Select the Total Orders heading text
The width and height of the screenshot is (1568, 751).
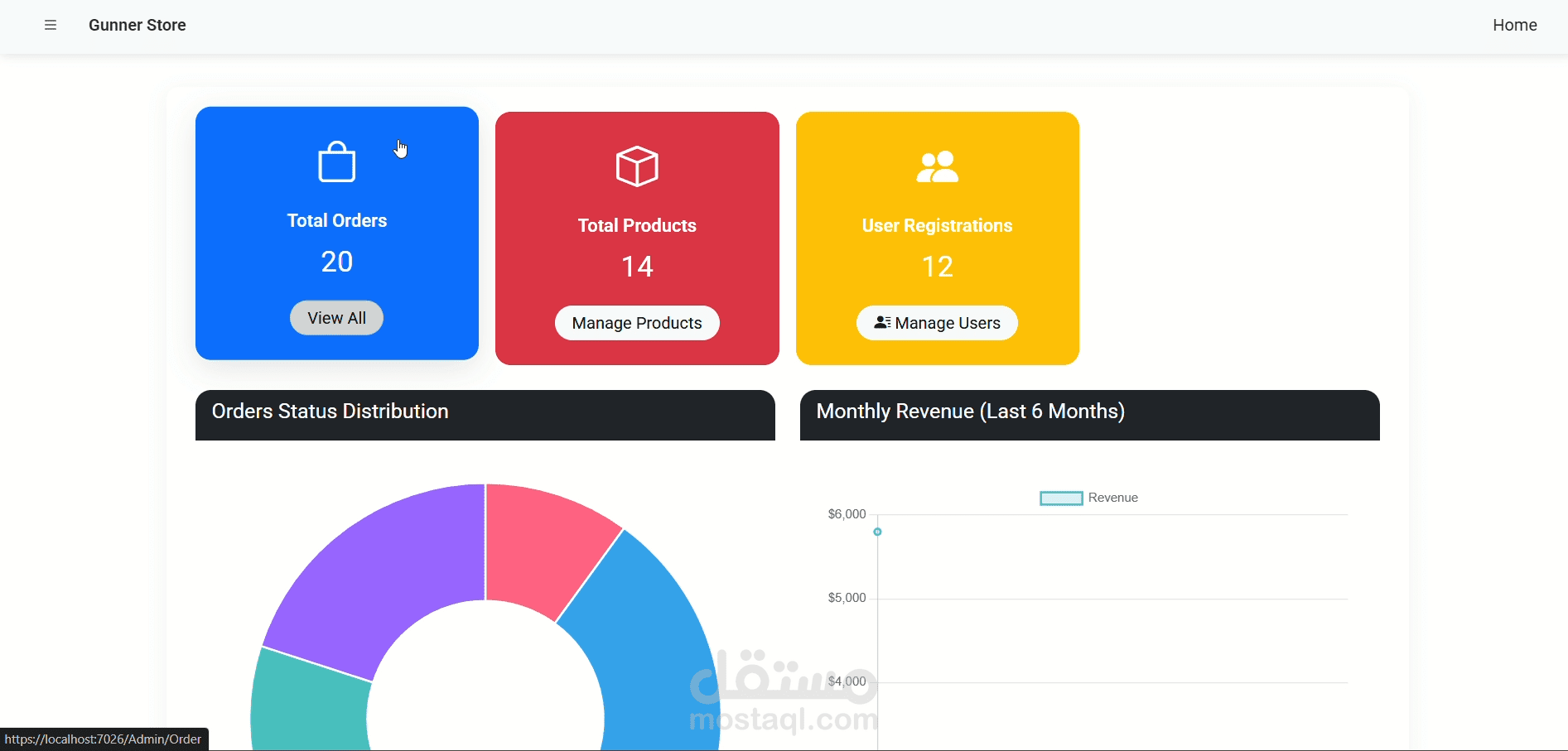click(x=337, y=220)
